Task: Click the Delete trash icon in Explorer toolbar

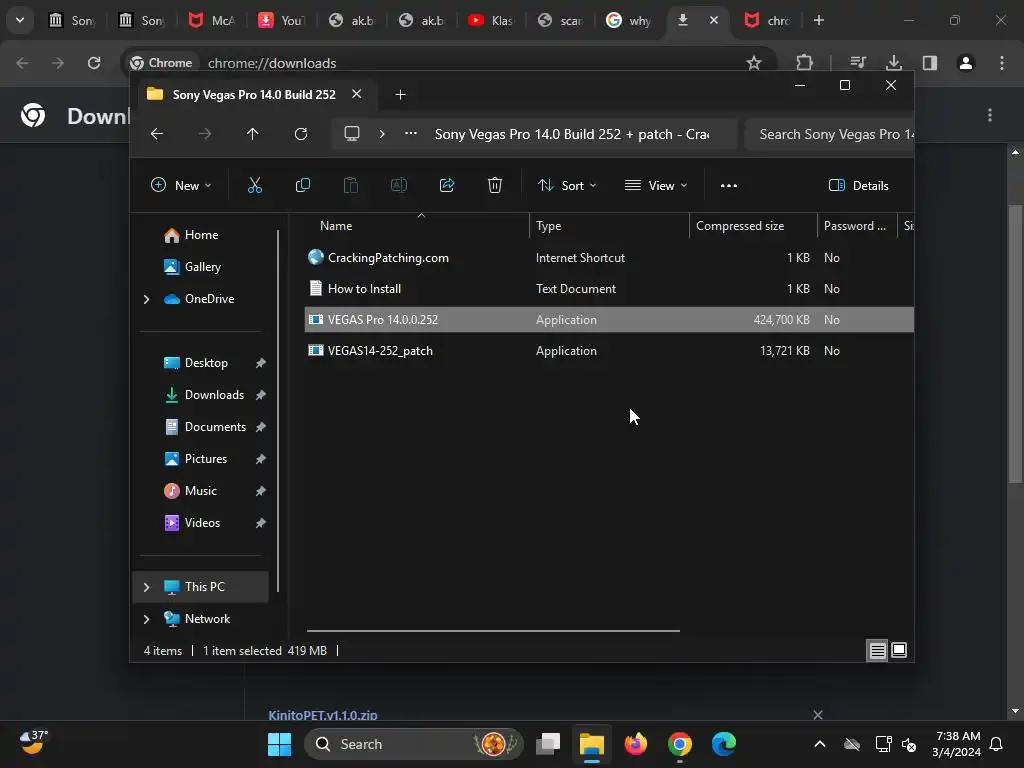Action: tap(495, 185)
